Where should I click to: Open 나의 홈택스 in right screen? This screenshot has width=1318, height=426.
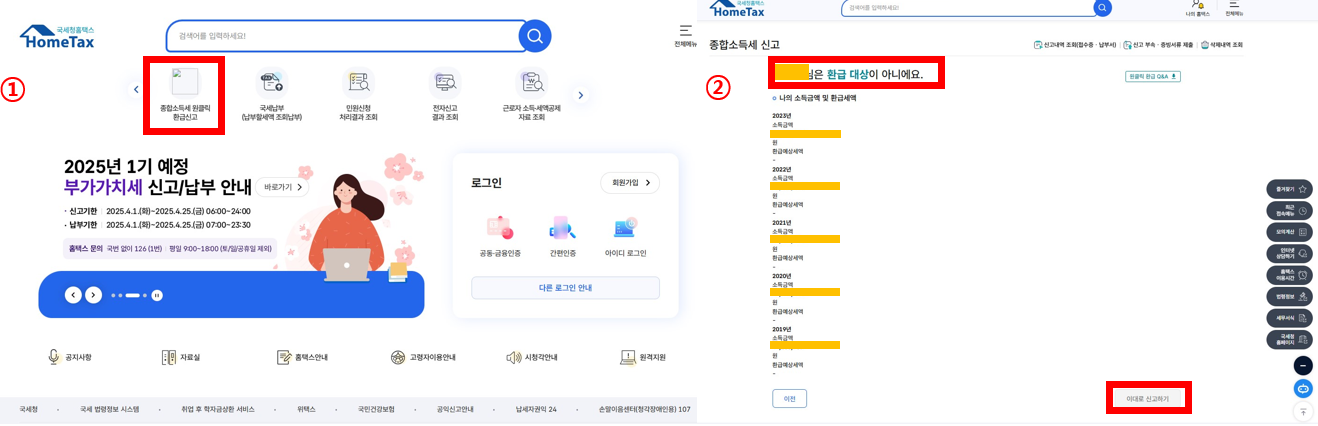coord(1197,8)
